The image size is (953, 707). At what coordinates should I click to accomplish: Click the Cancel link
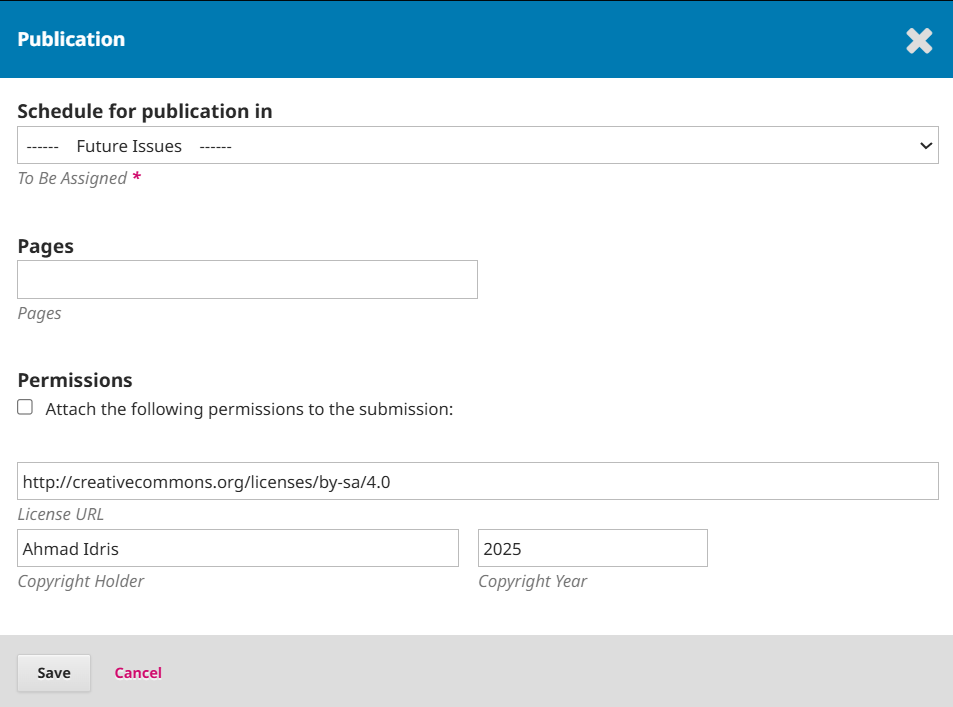(x=138, y=673)
